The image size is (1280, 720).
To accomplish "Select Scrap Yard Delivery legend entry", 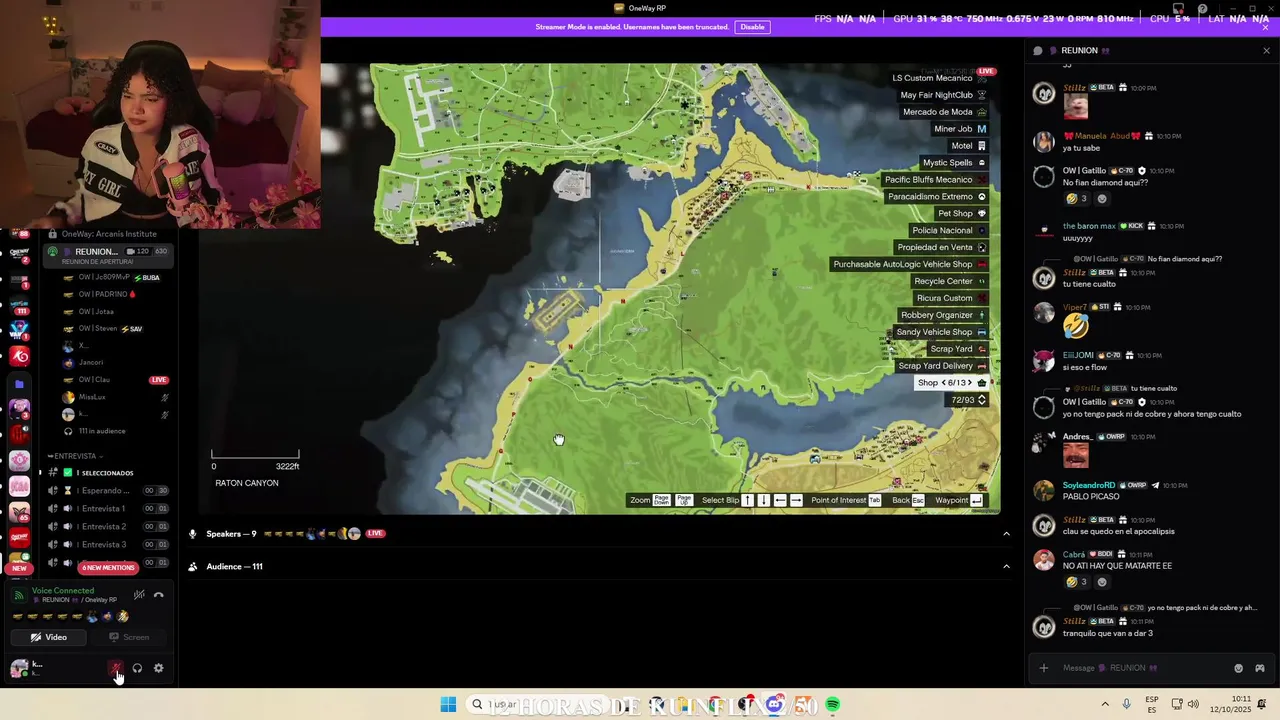I will pos(941,366).
